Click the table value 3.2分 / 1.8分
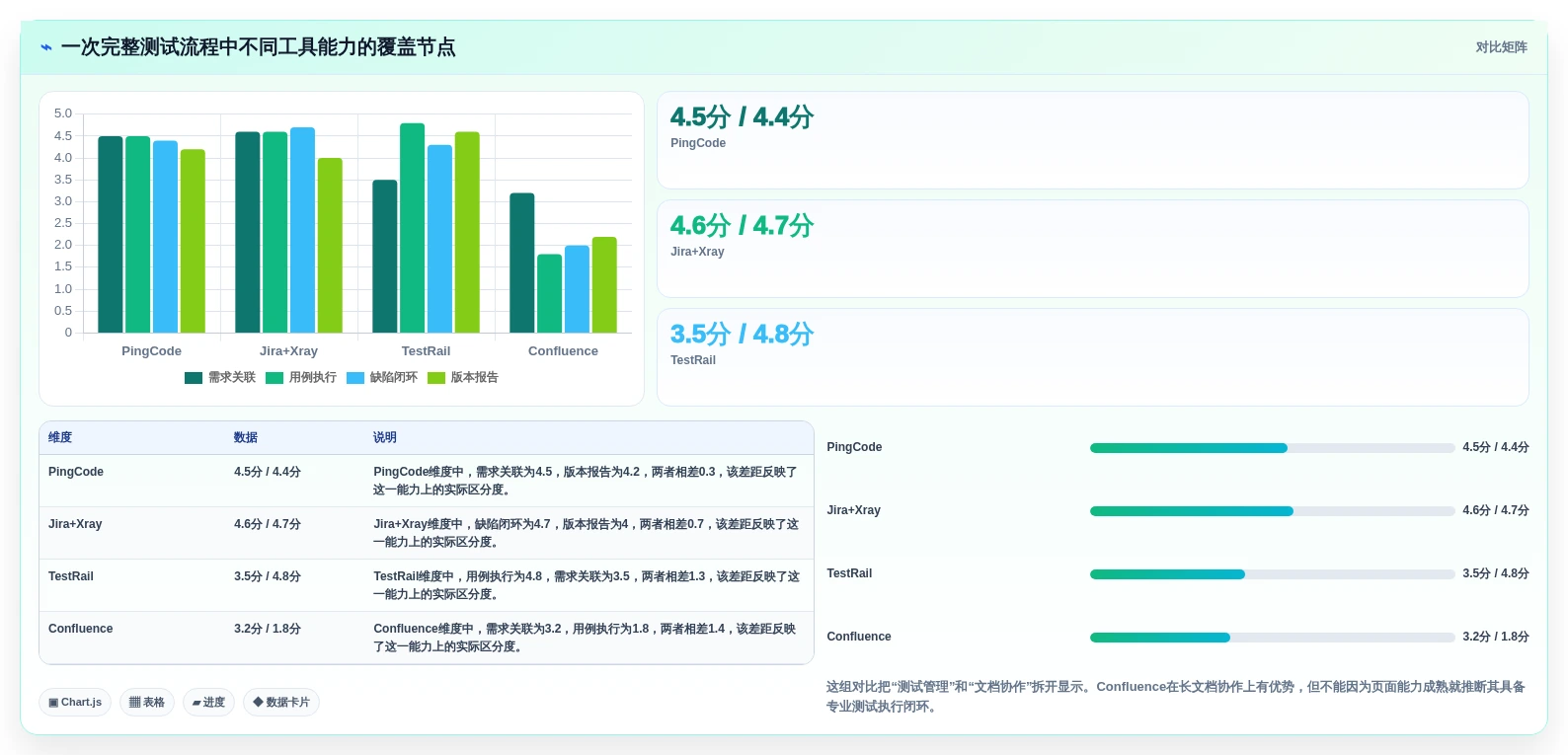Image resolution: width=1568 pixels, height=755 pixels. point(268,629)
